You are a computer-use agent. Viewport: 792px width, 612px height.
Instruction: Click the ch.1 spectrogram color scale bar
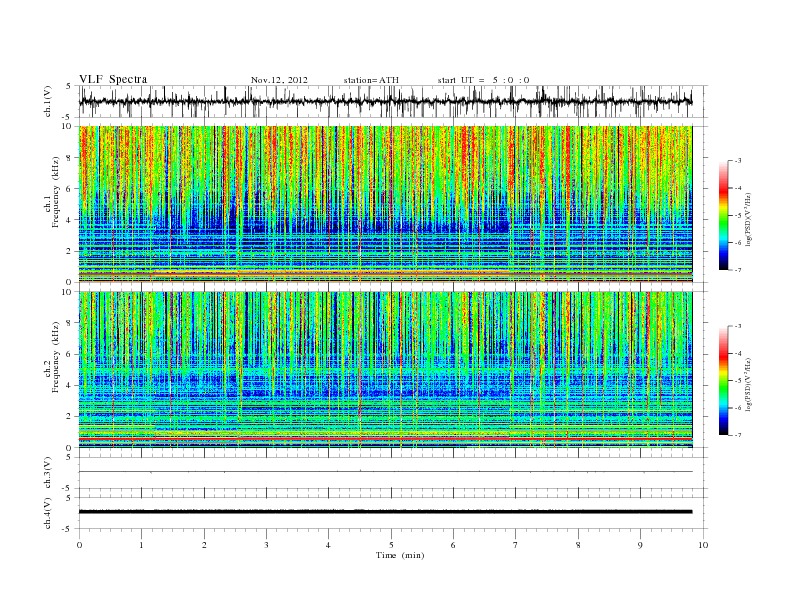click(723, 216)
